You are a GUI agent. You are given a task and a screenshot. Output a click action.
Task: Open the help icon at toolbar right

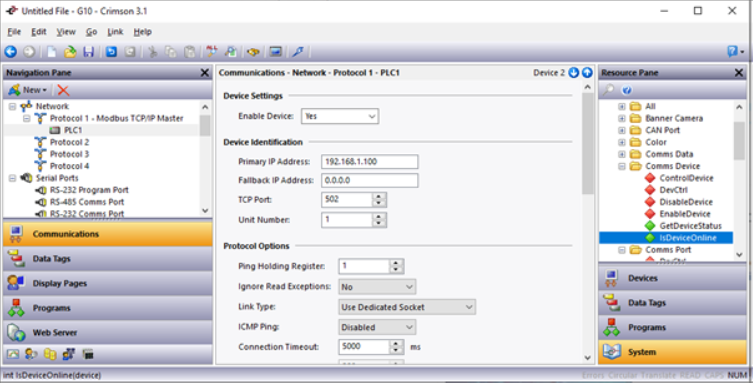pos(733,51)
